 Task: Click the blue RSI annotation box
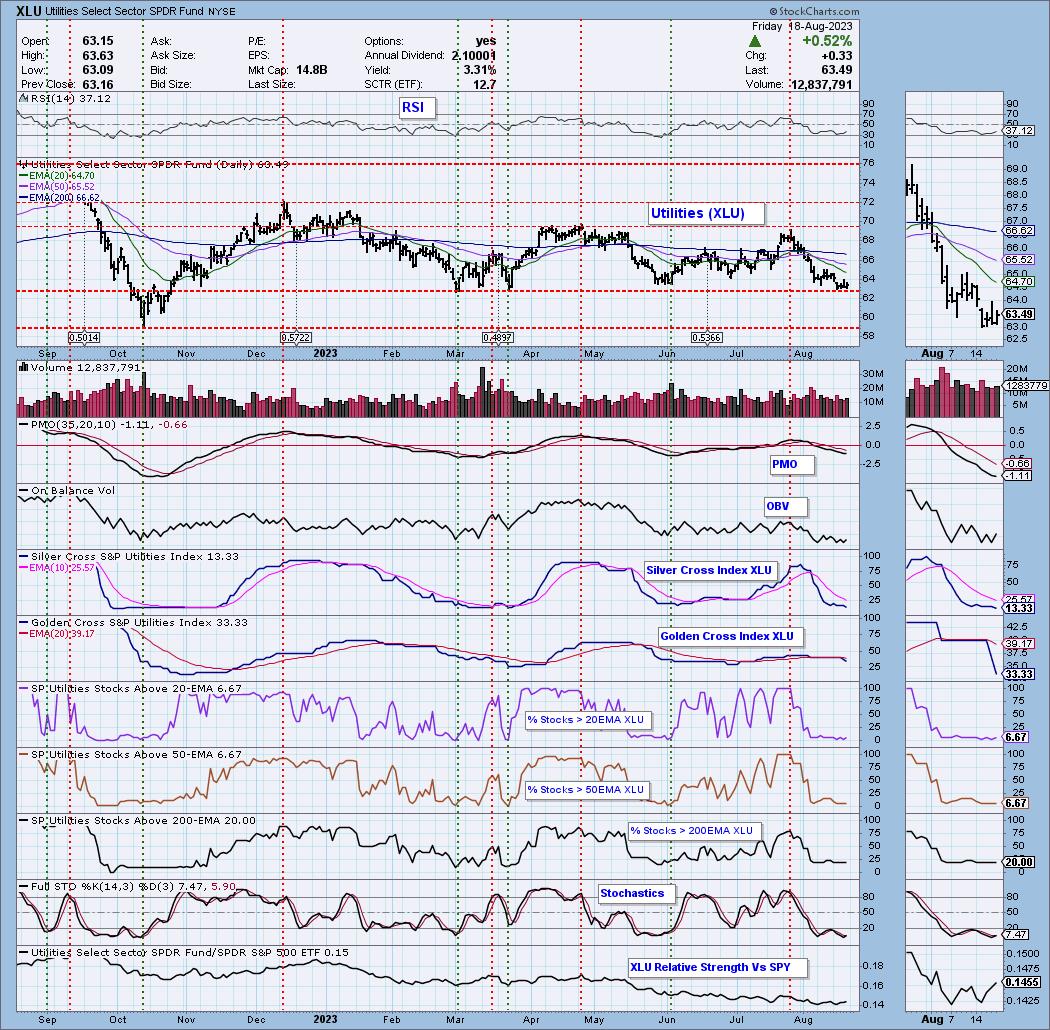(x=417, y=108)
